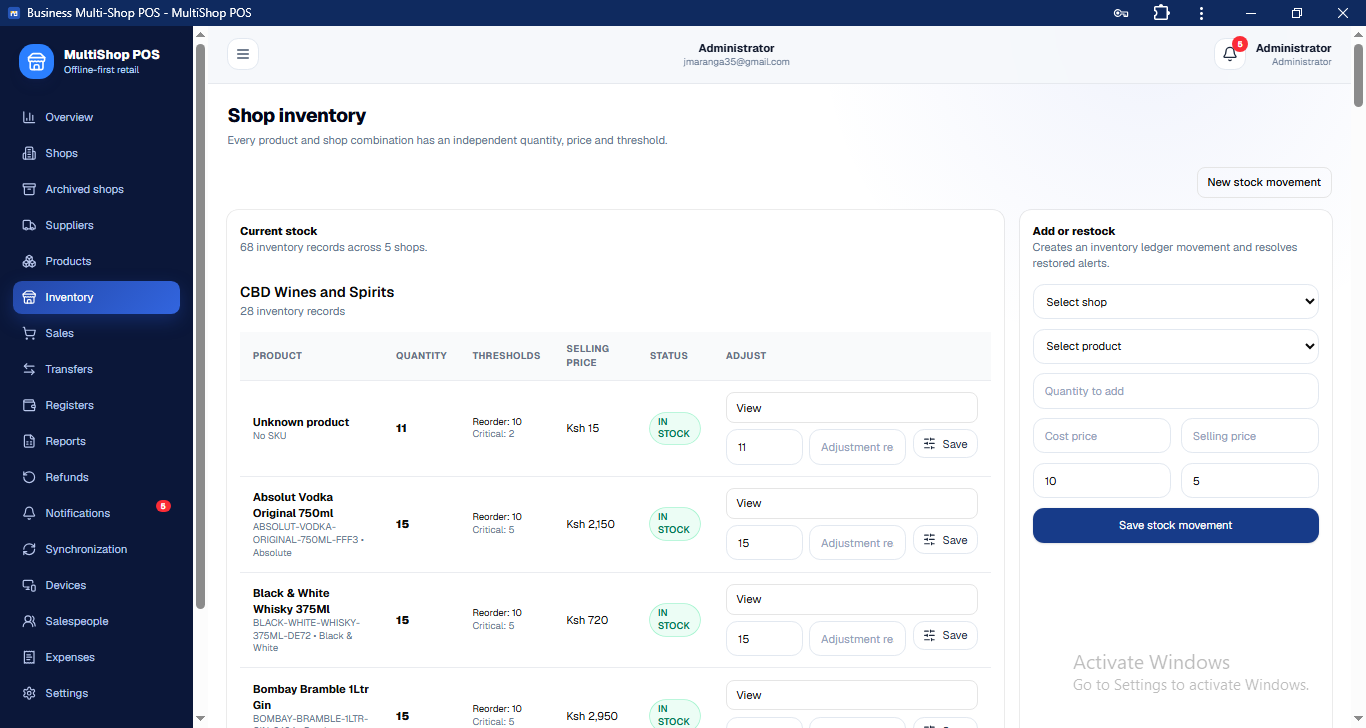Click the Ksh 2,150 selling price
The height and width of the screenshot is (728, 1366).
pyautogui.click(x=591, y=524)
